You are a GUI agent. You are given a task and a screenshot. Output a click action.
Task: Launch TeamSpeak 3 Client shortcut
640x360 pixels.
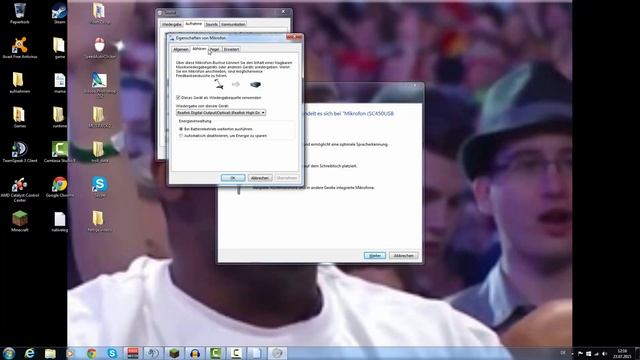click(20, 152)
